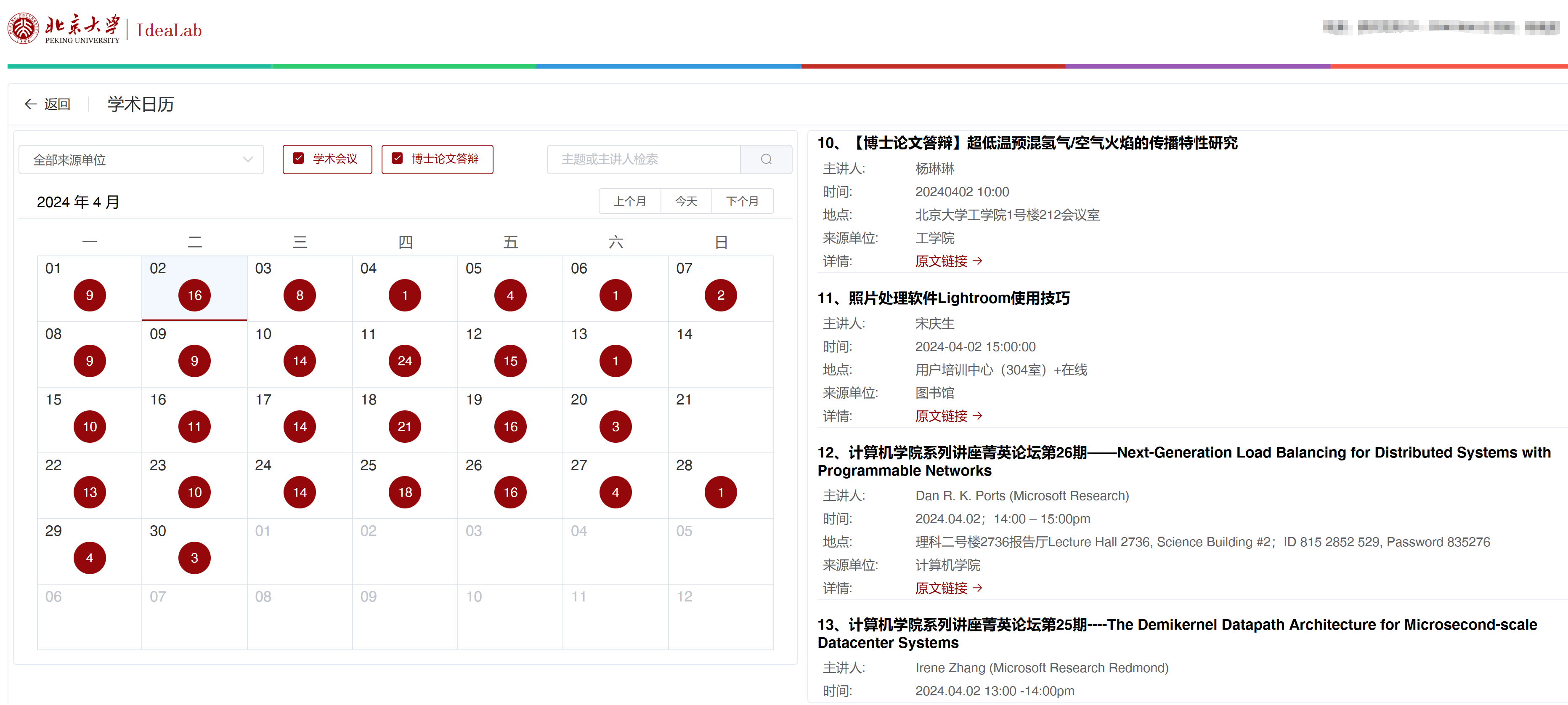Image resolution: width=1568 pixels, height=705 pixels.
Task: Go to previous month with 上个月
Action: coord(629,202)
